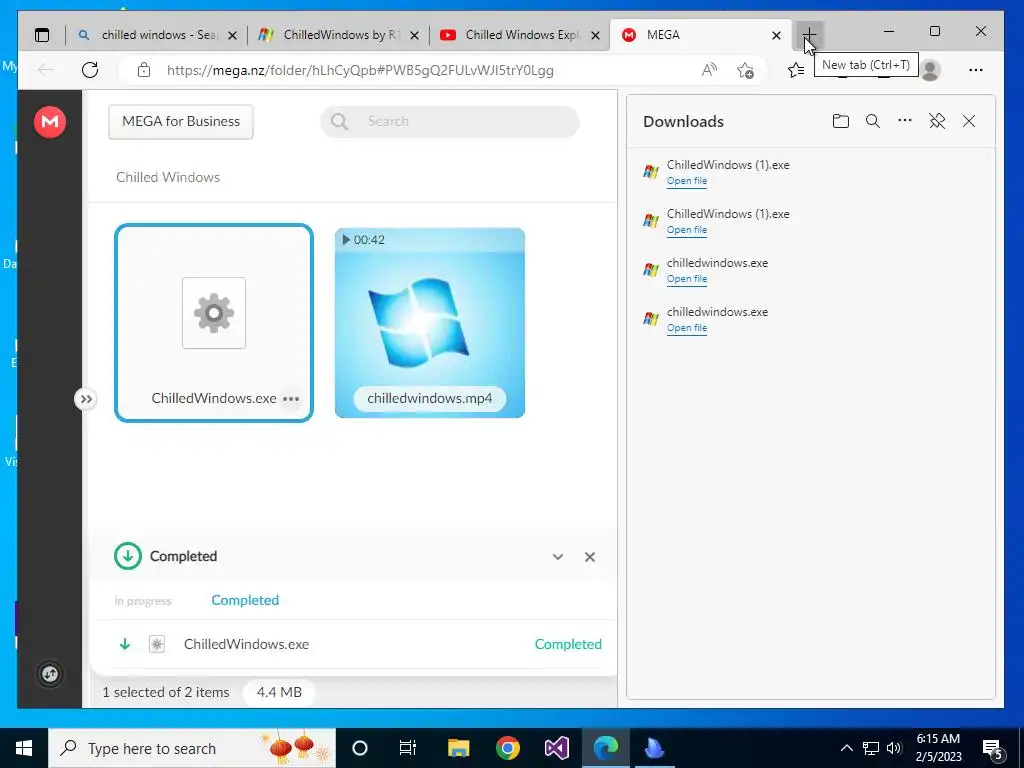Viewport: 1024px width, 768px height.
Task: Select the Completed transfers tab
Action: point(245,600)
